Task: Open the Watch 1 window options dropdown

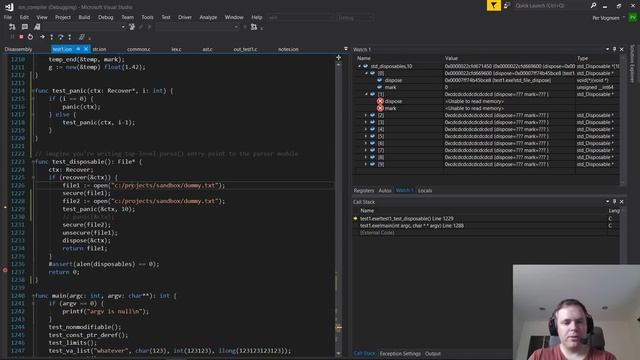Action: [607, 49]
